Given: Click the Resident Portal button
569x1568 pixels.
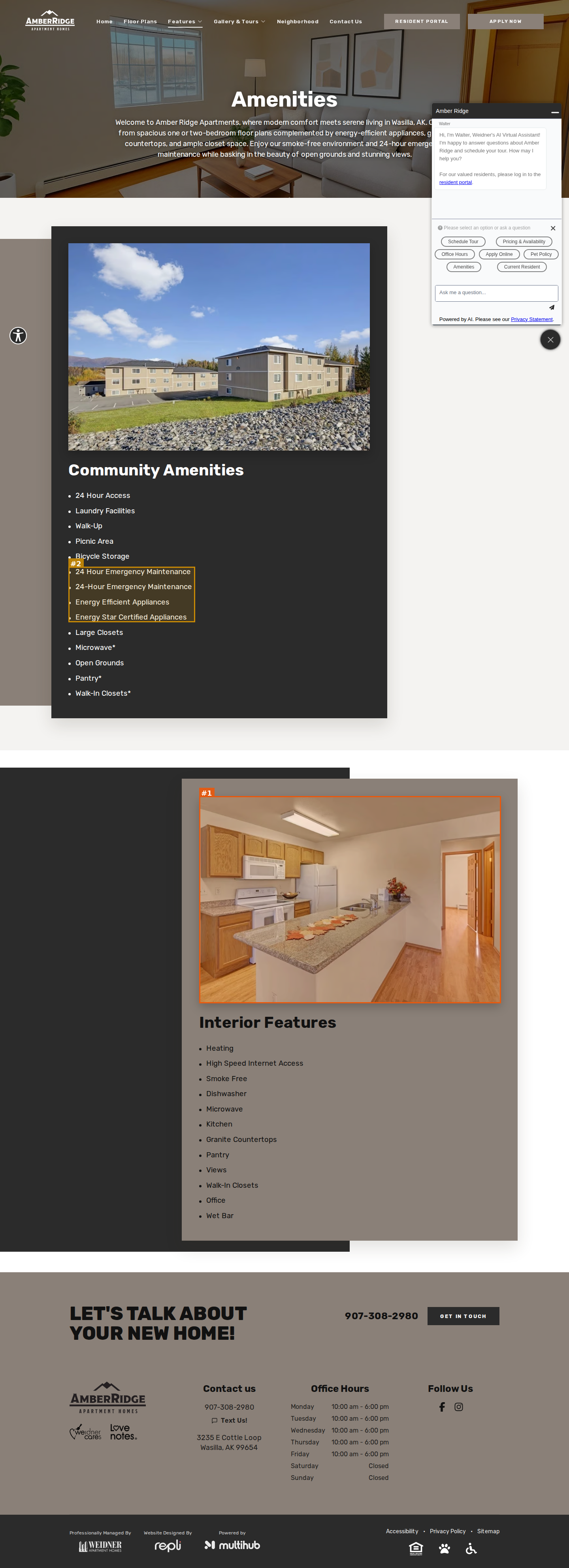Looking at the screenshot, I should click(x=422, y=21).
